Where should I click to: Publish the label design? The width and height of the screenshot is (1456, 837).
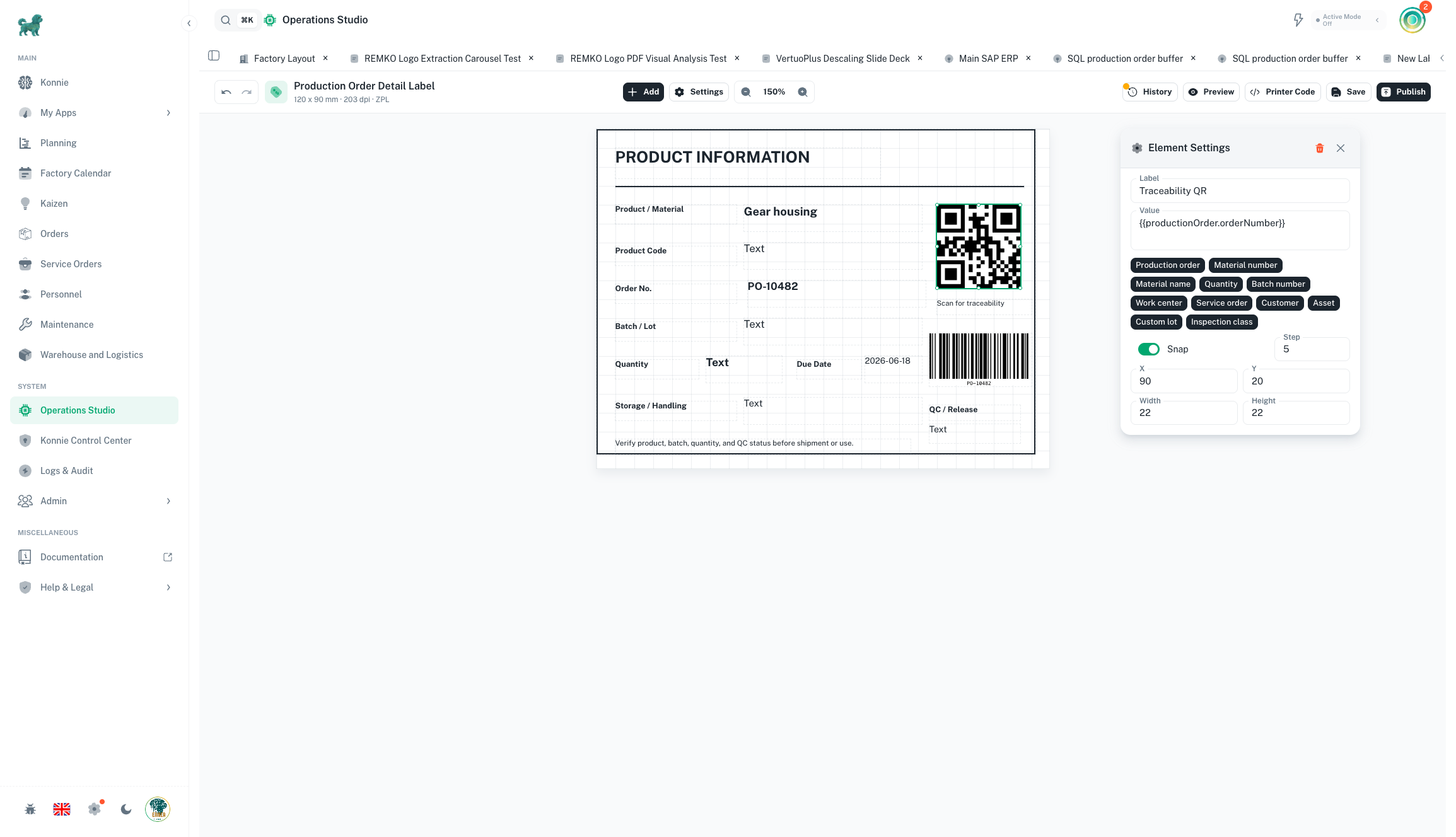(x=1403, y=92)
